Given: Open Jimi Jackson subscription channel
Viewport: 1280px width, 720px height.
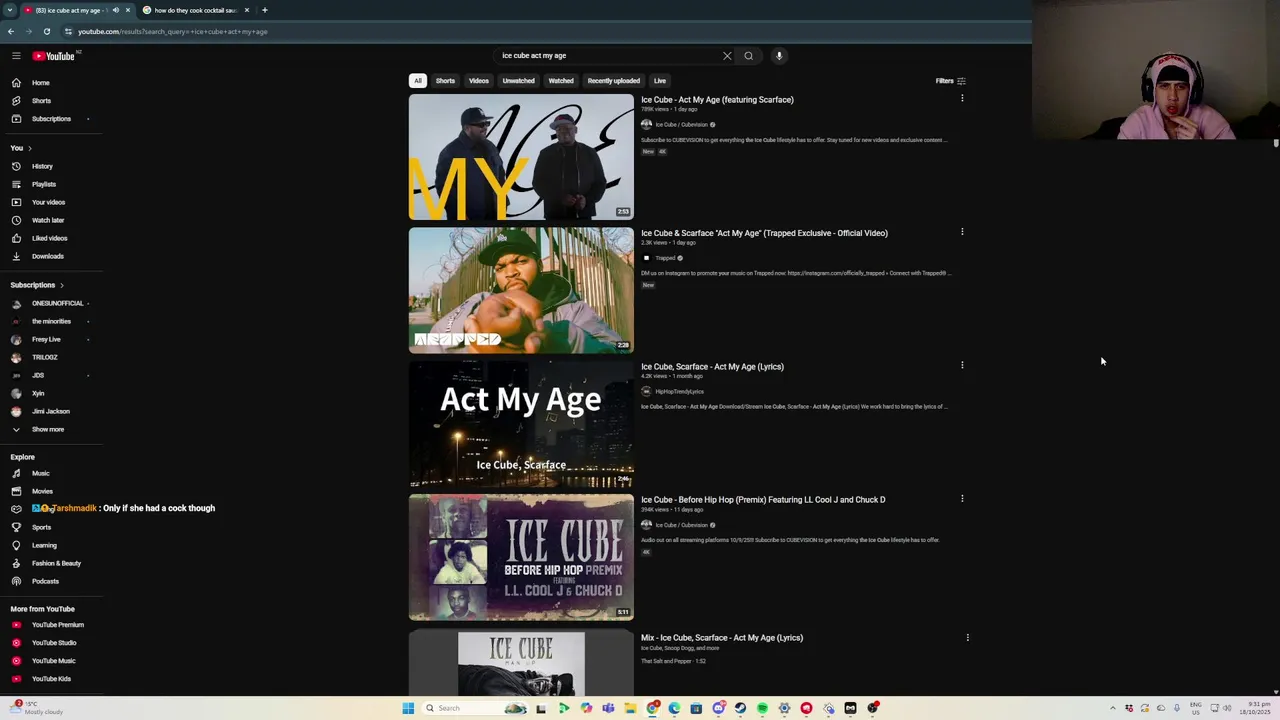Looking at the screenshot, I should pyautogui.click(x=52, y=411).
